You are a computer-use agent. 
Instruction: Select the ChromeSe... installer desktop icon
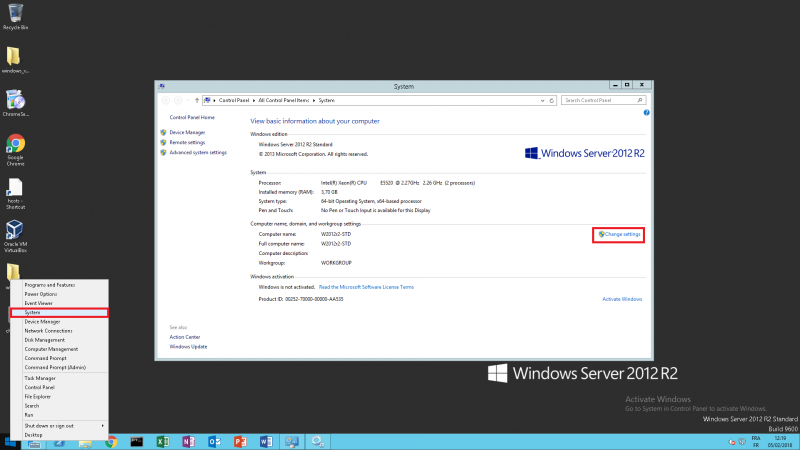15,104
